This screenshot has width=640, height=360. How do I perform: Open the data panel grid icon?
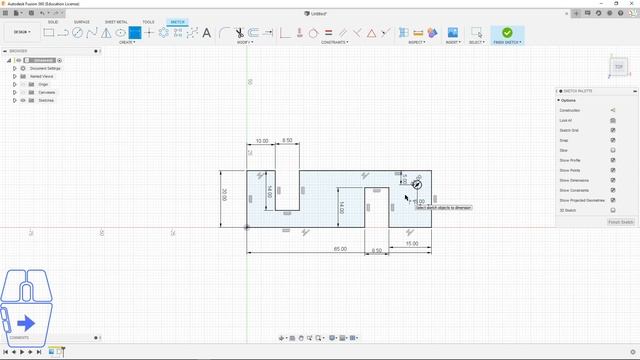(x=5, y=13)
